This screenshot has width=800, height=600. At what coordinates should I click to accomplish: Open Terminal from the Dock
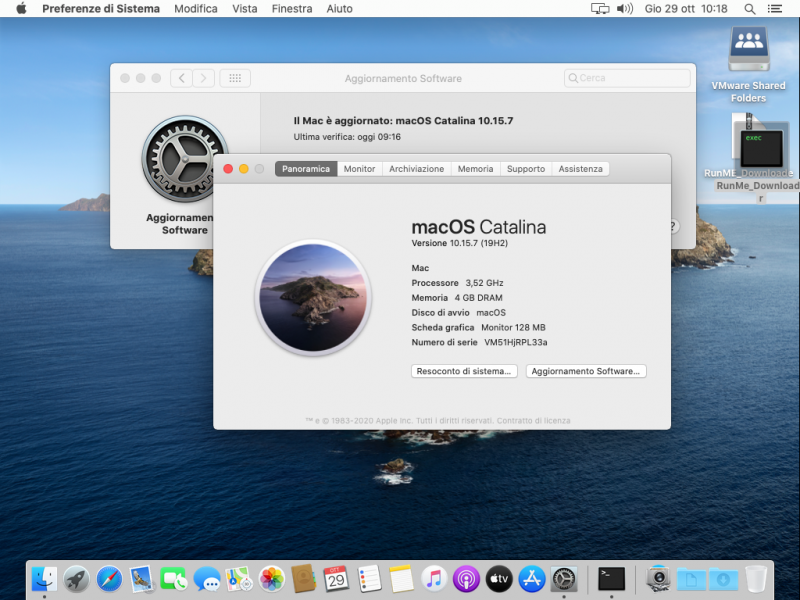coord(611,579)
